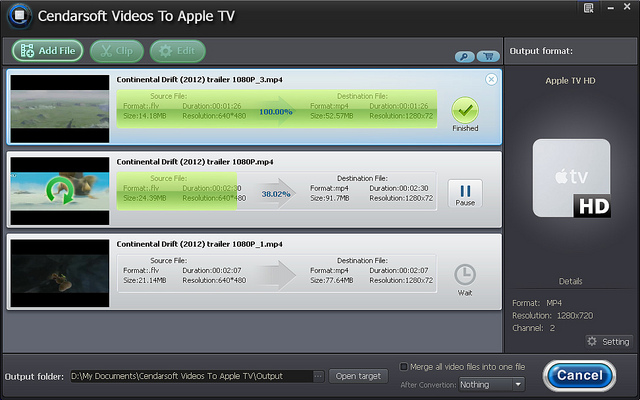Image resolution: width=640 pixels, height=400 pixels.
Task: Click the Add File button
Action: pos(47,51)
